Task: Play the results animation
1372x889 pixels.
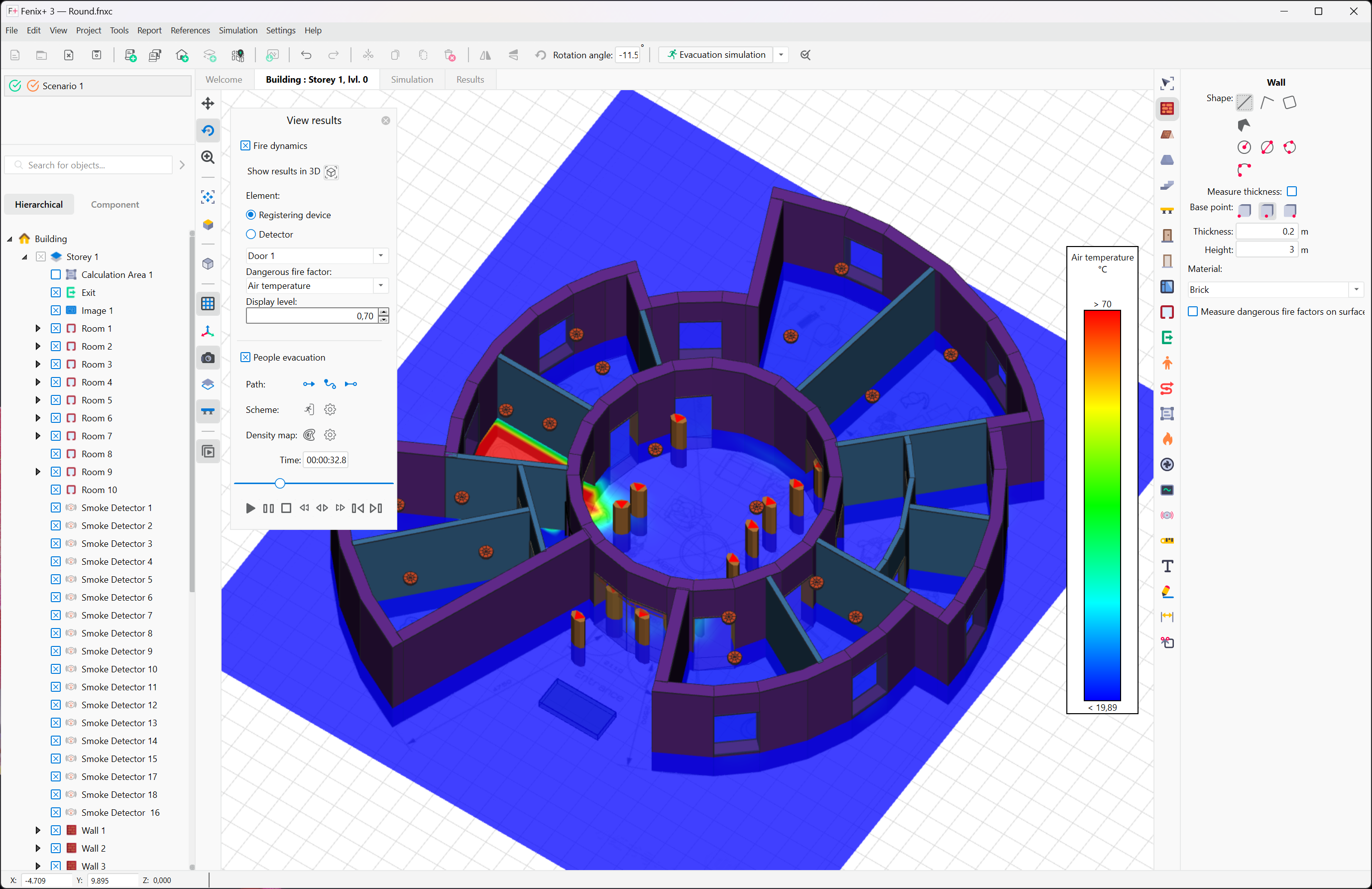Action: 250,508
